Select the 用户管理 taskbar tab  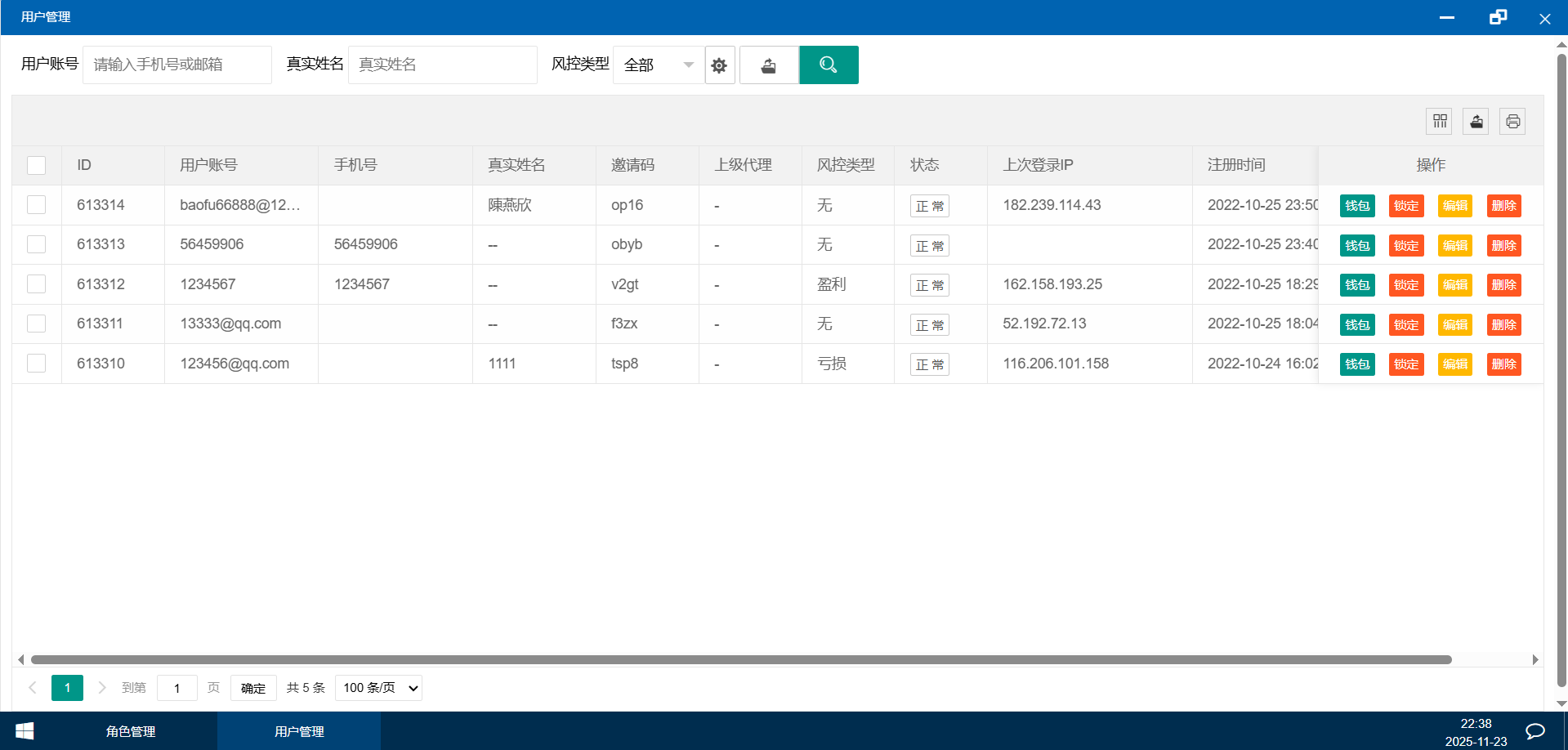(x=299, y=731)
